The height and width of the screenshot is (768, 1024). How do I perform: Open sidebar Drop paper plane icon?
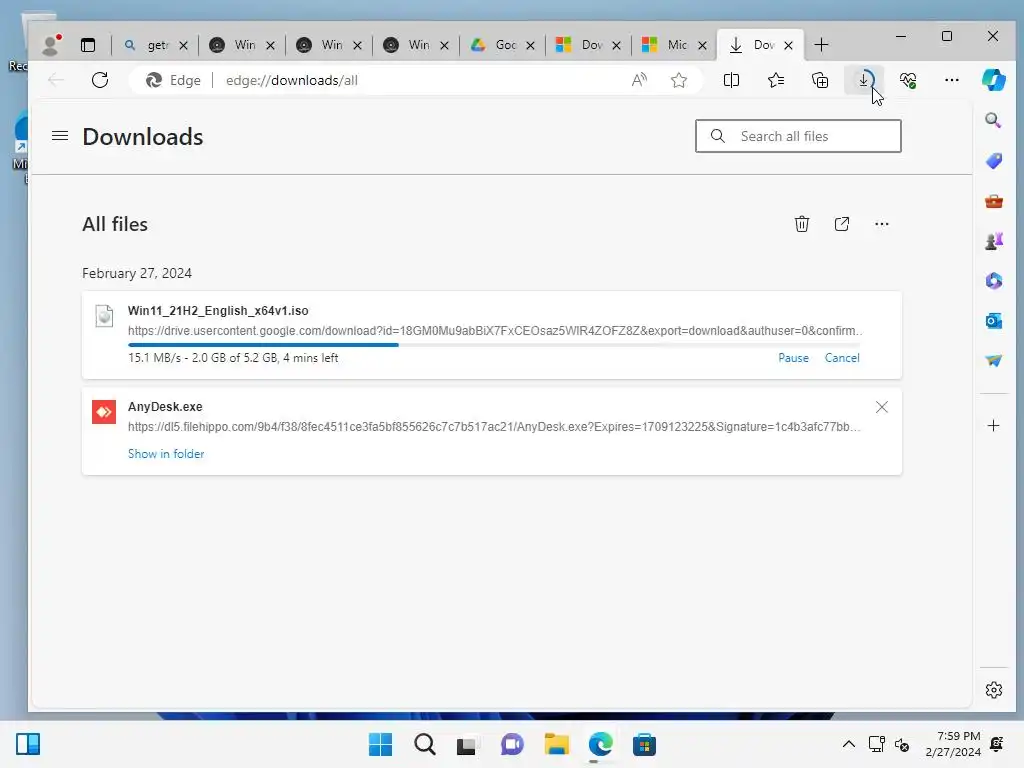(993, 360)
